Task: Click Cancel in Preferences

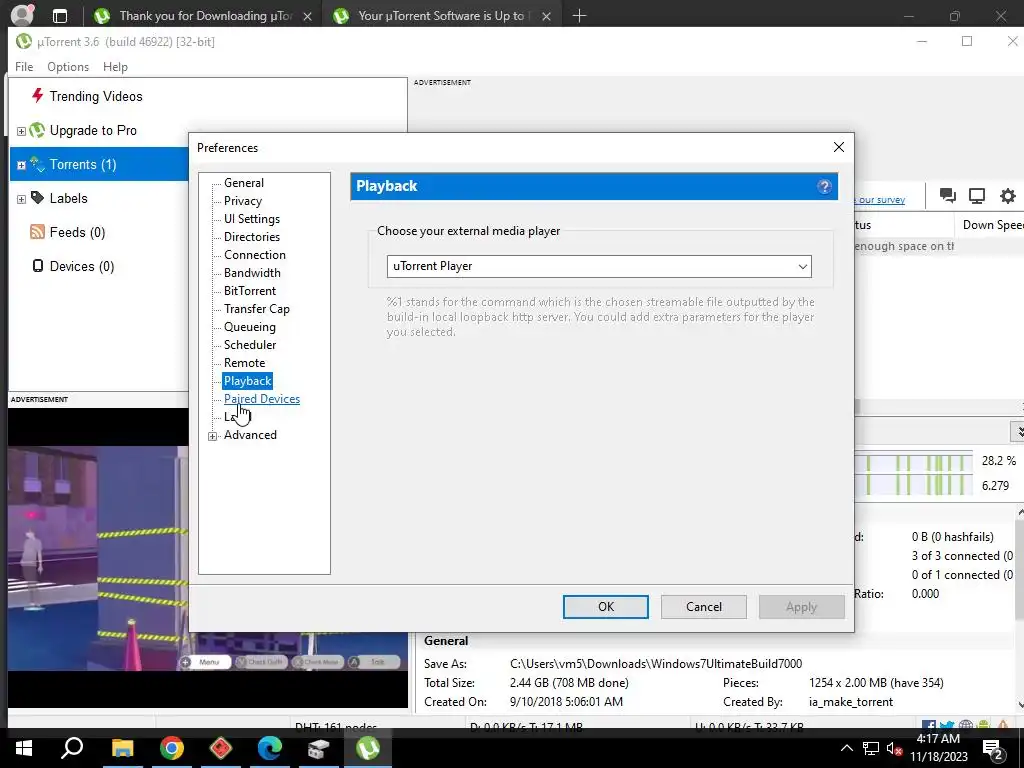Action: [x=703, y=607]
